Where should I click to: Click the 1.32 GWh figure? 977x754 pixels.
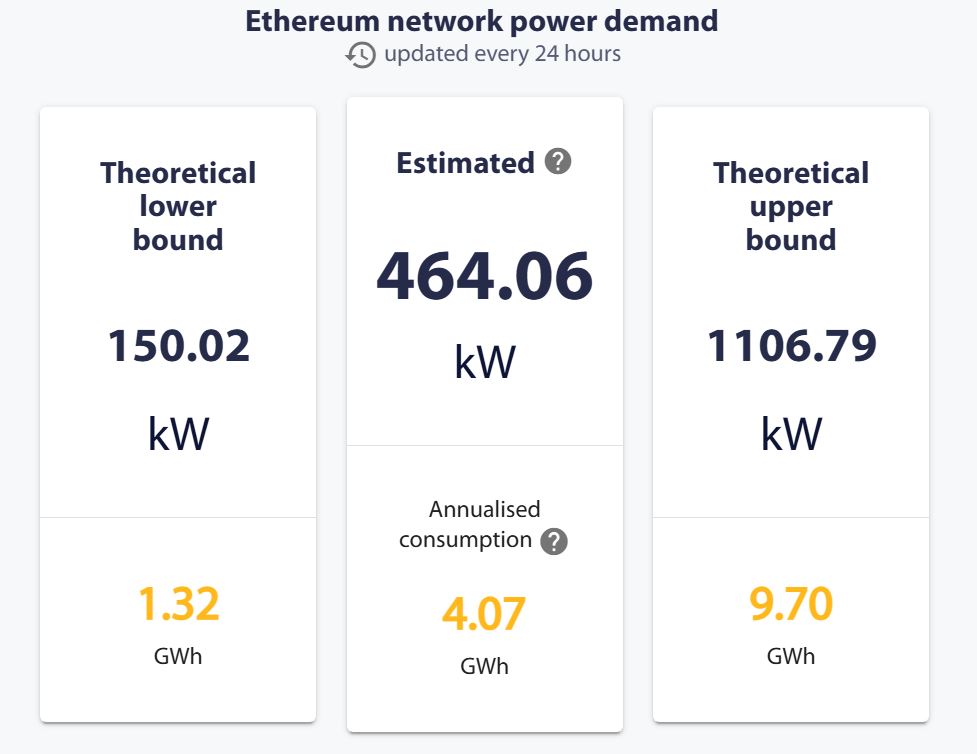click(178, 602)
